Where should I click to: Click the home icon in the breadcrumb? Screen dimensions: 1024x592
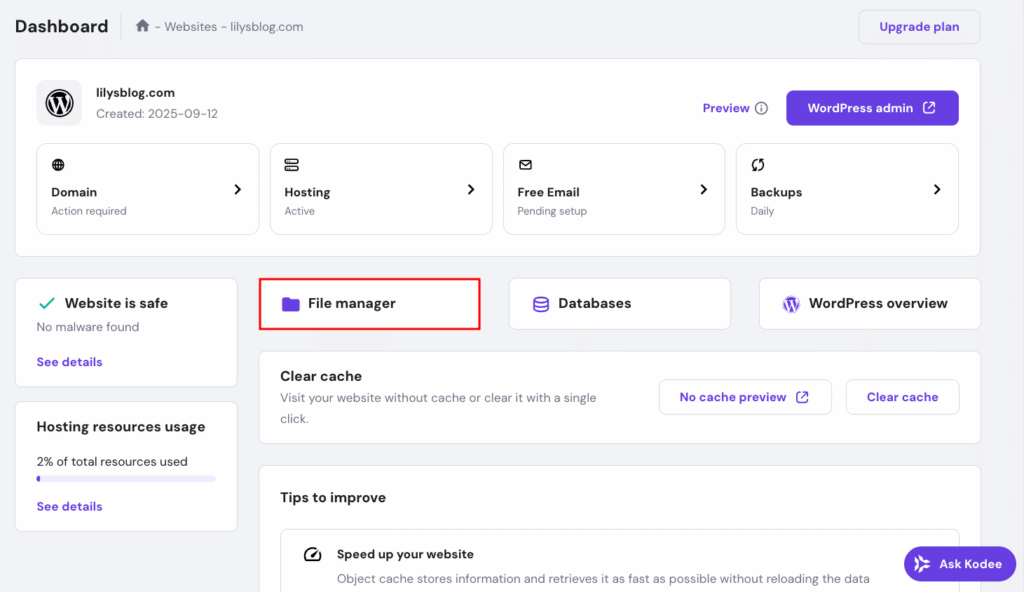pyautogui.click(x=142, y=27)
